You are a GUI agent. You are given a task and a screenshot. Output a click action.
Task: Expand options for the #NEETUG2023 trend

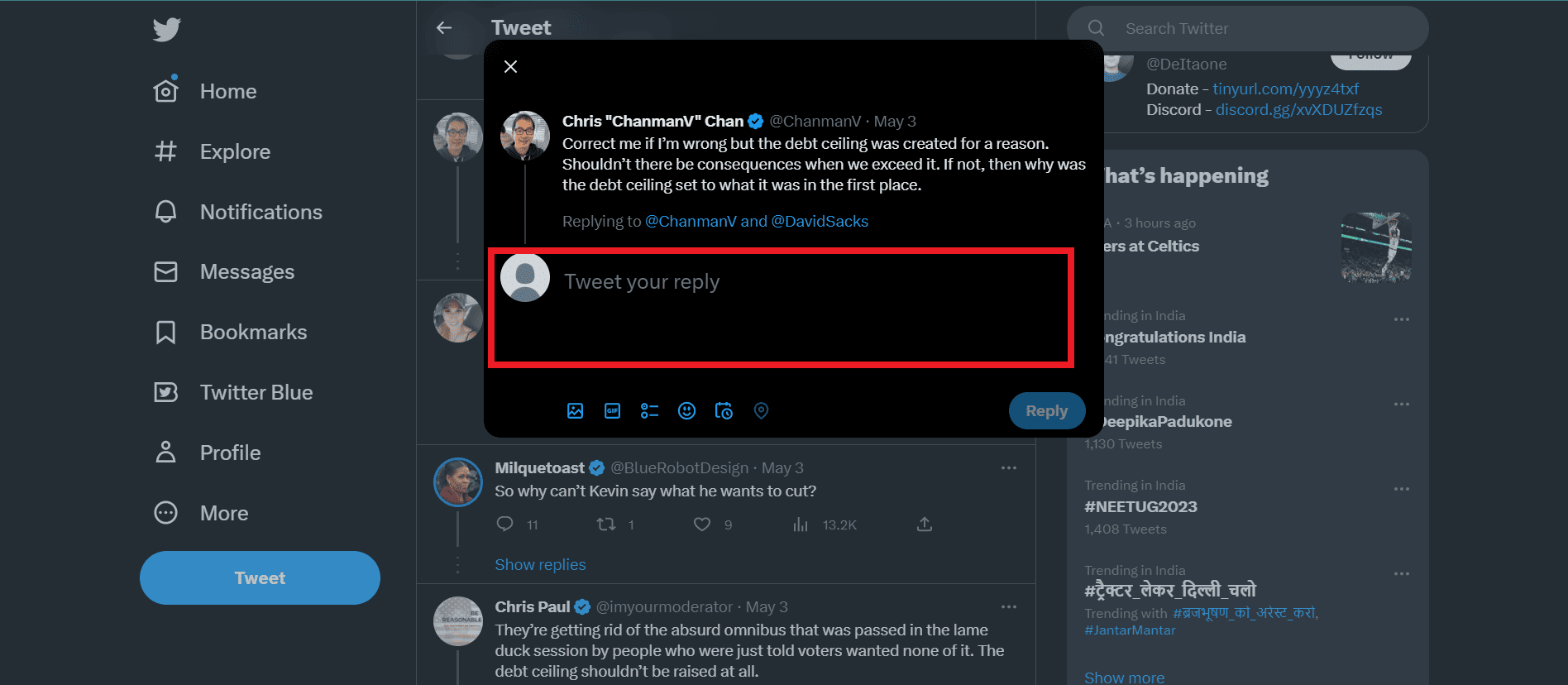click(x=1401, y=489)
